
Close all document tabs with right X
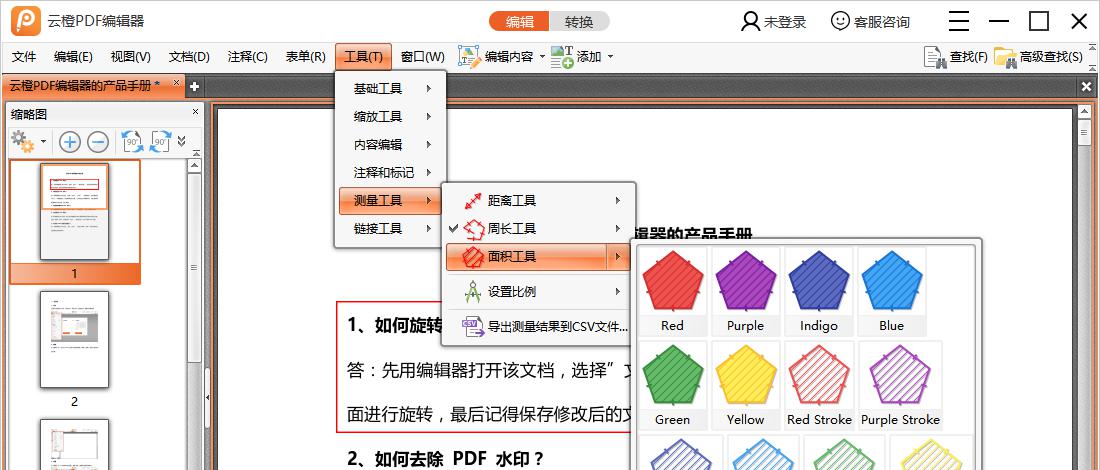pyautogui.click(x=1086, y=87)
